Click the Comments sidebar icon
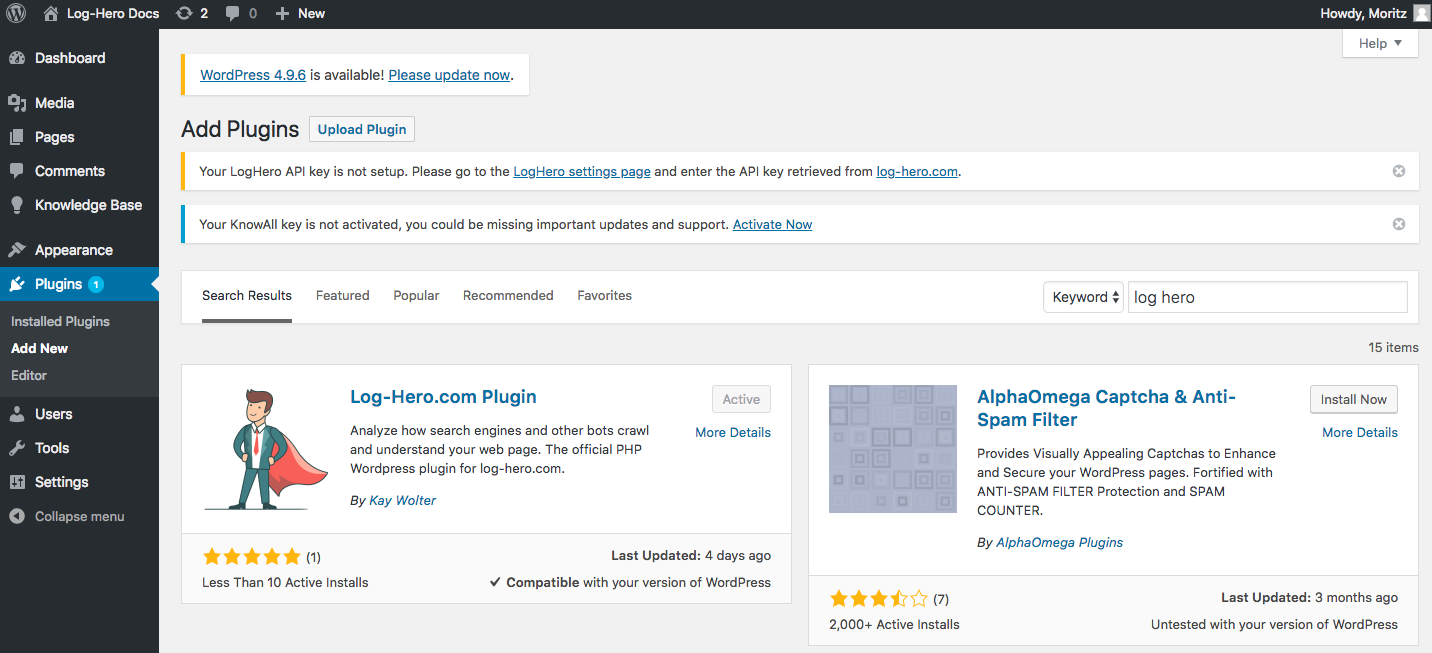 (17, 171)
